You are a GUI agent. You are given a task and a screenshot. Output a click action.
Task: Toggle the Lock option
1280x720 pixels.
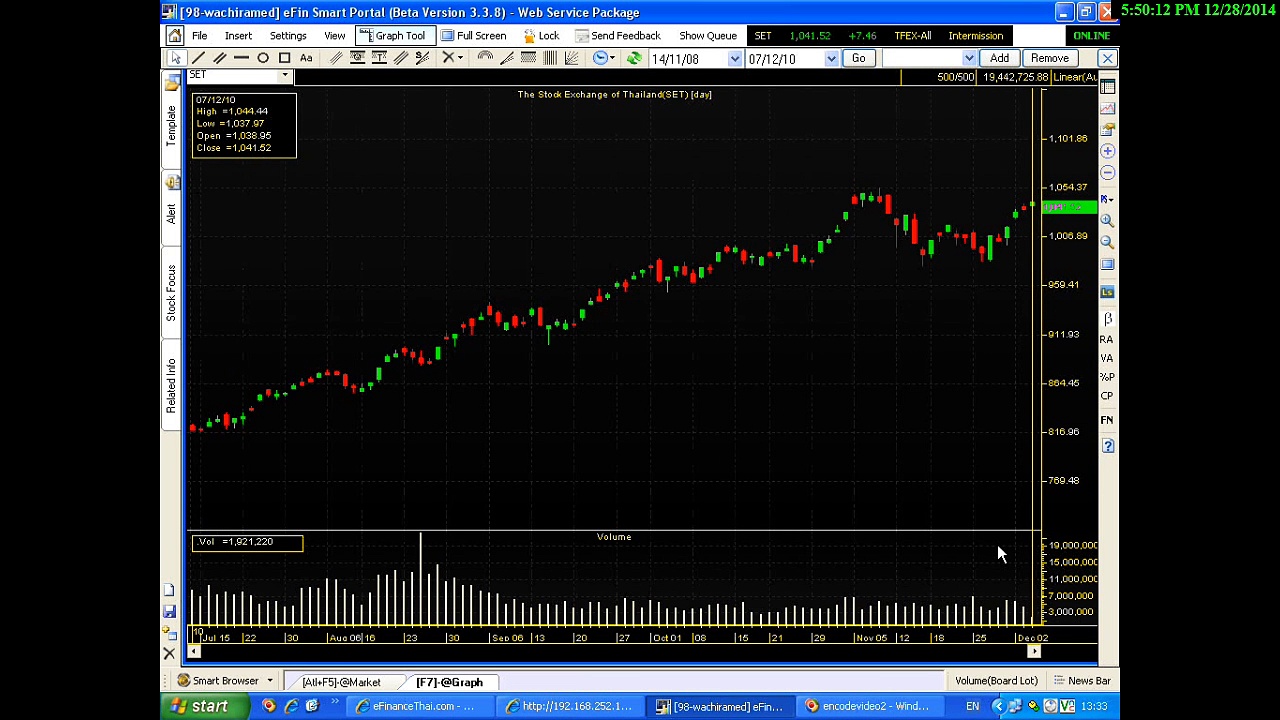click(541, 36)
